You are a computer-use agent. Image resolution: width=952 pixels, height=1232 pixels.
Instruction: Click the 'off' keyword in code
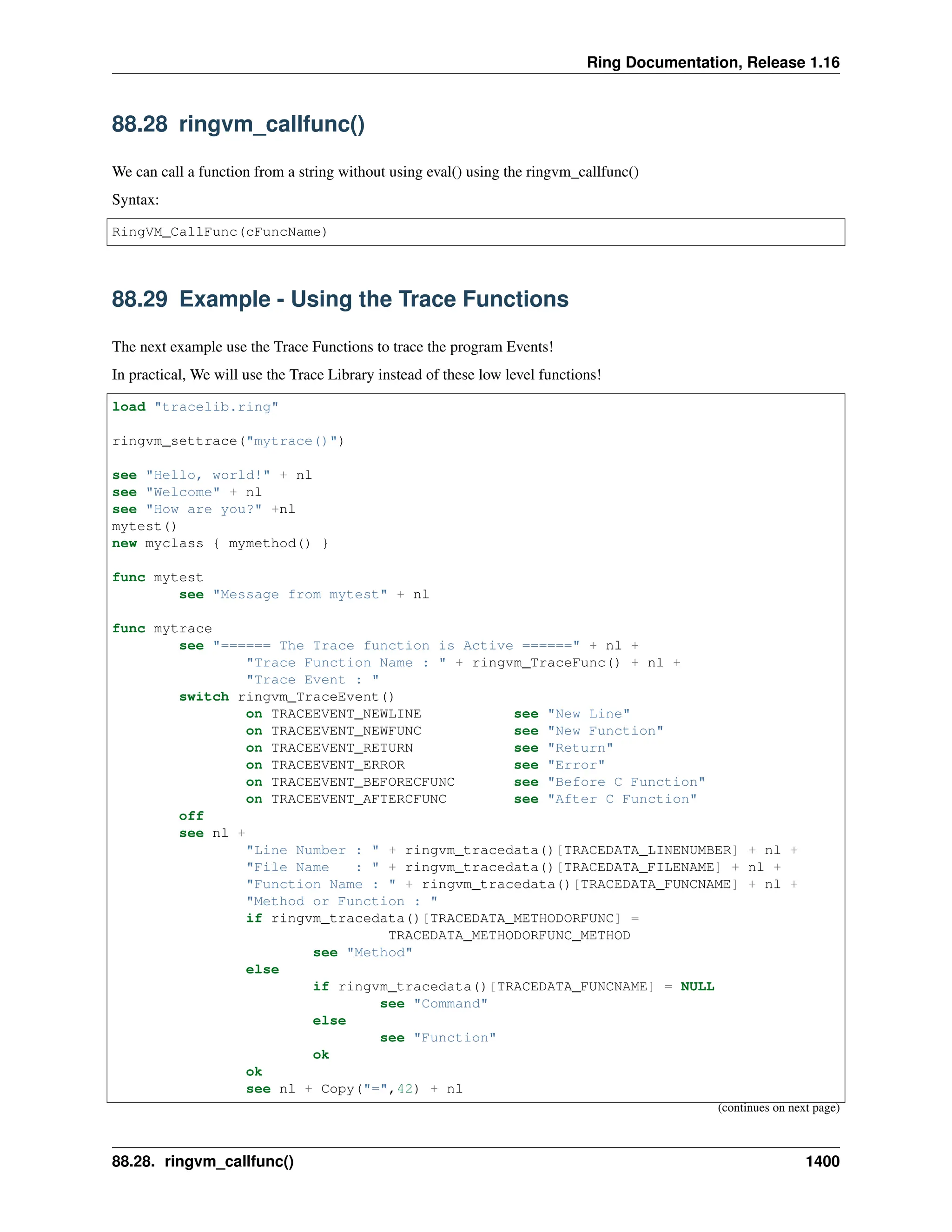[191, 816]
